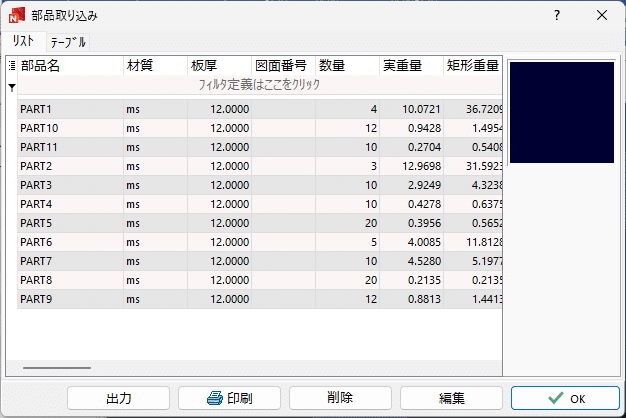626x418 pixels.
Task: Click the 編集 edit button
Action: (451, 398)
